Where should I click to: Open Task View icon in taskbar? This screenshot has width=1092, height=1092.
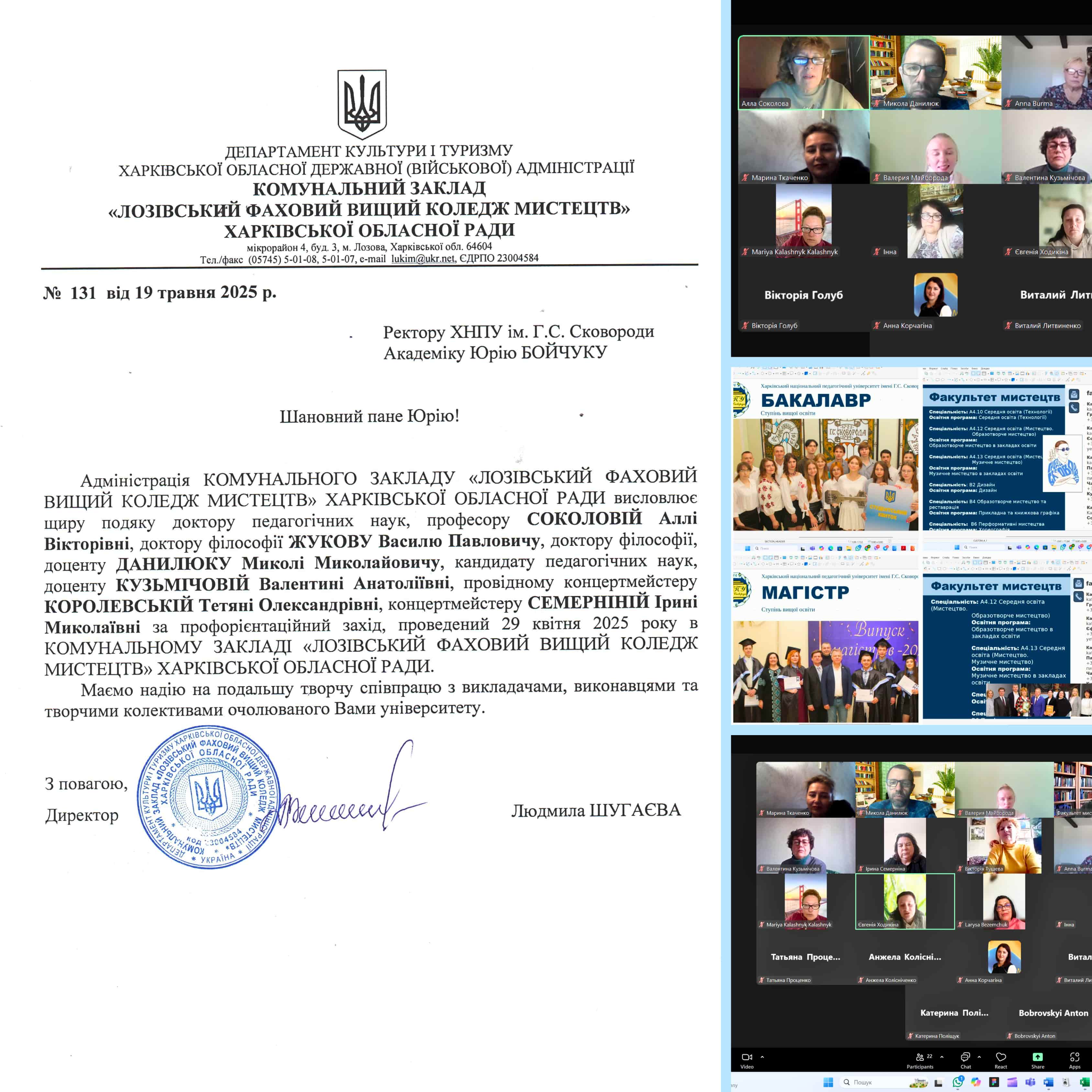[x=938, y=1082]
